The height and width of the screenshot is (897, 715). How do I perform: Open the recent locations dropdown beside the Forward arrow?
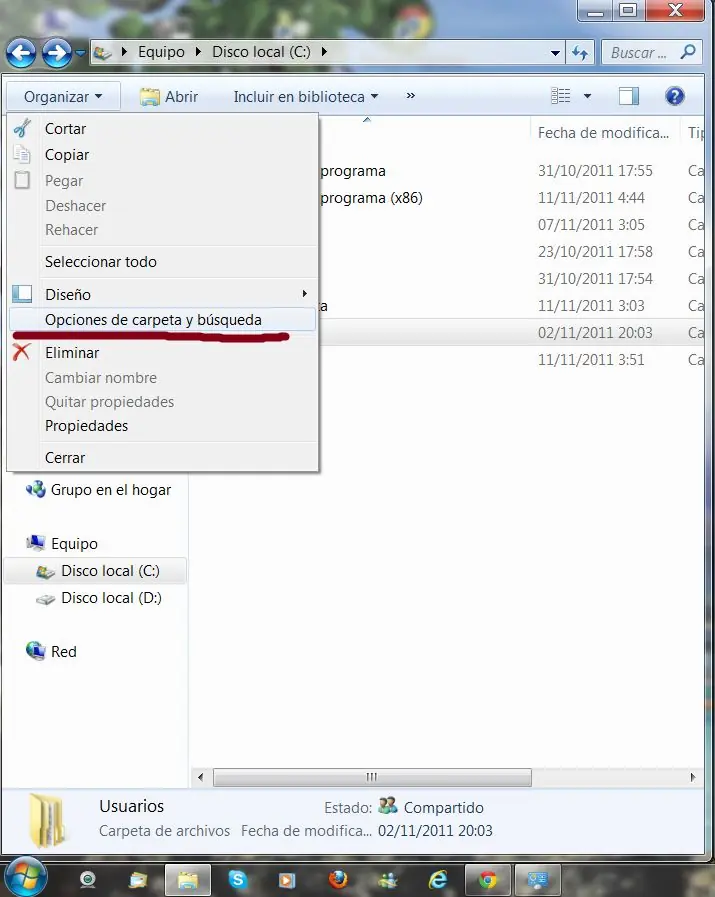(81, 53)
